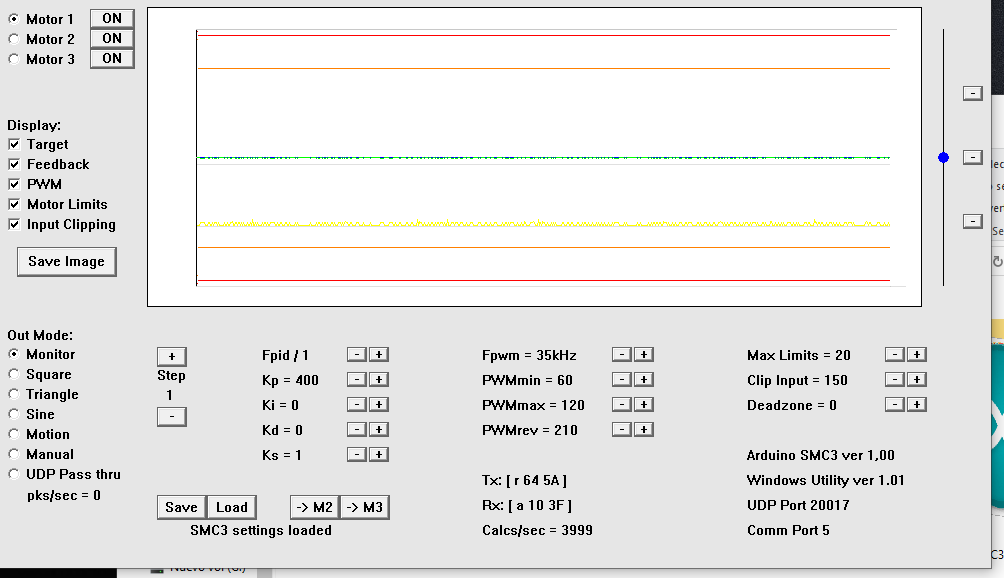Select UDP Pass thru output mode
Viewport: 1004px width, 578px height.
14,474
